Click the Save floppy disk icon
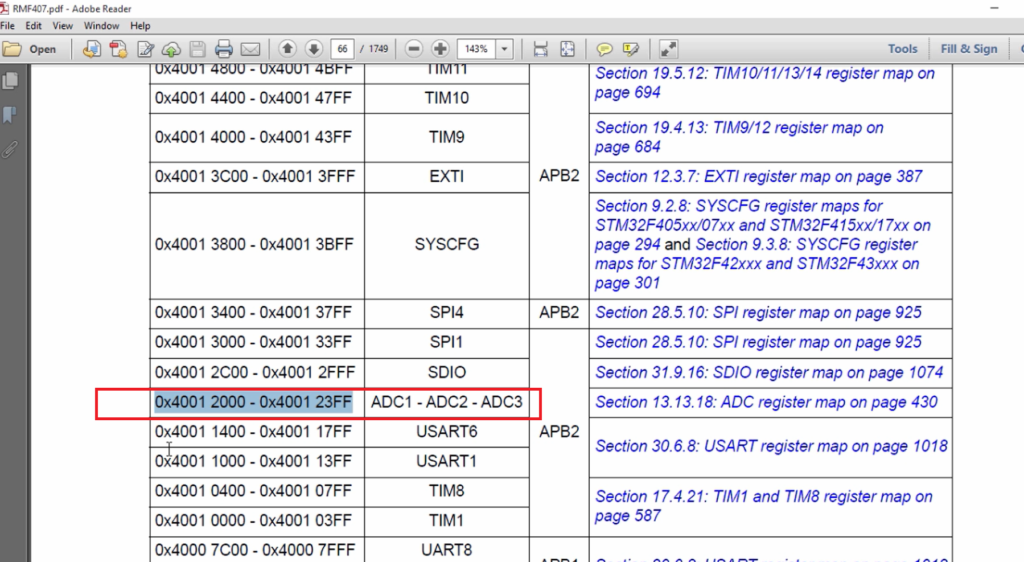Viewport: 1024px width, 562px height. (197, 49)
